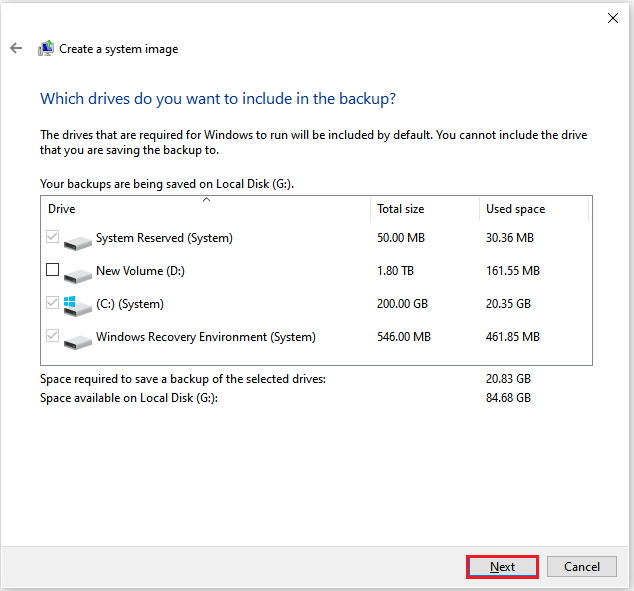
Task: Click the 461.85 MB used space cell
Action: (513, 337)
